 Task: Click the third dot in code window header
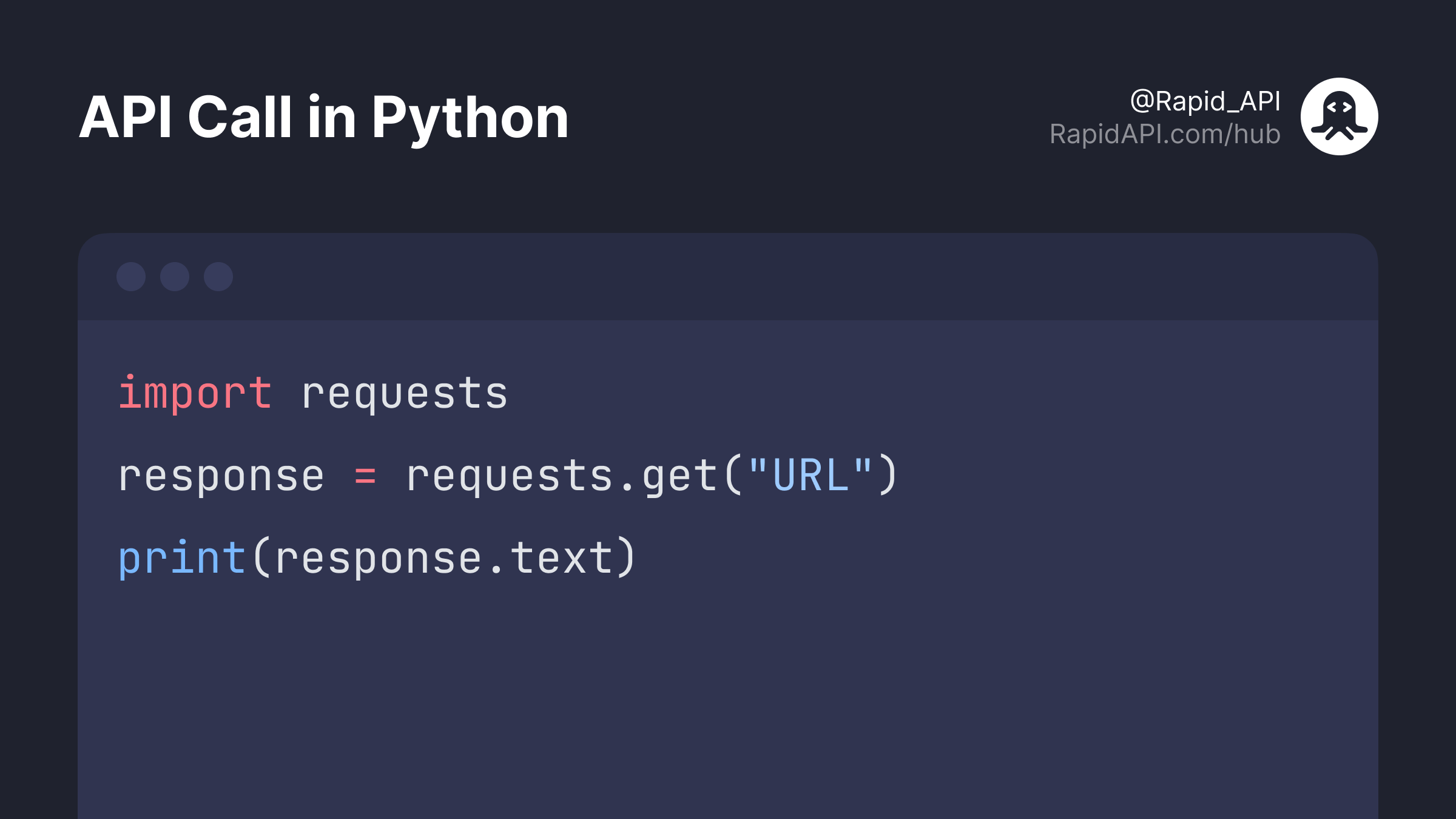point(218,277)
